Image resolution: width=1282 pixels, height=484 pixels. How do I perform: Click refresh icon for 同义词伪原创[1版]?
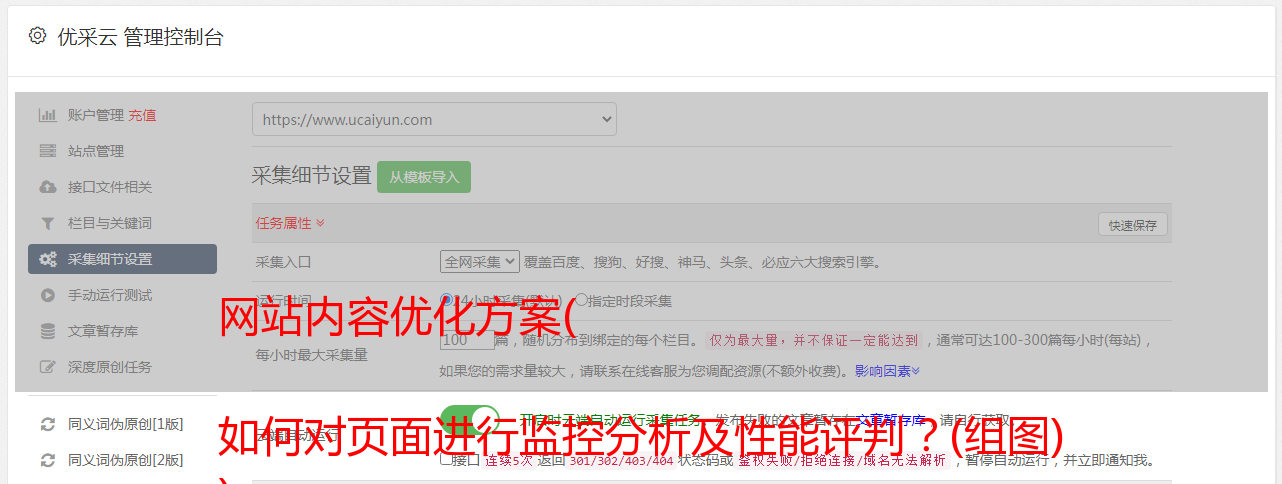[x=47, y=424]
